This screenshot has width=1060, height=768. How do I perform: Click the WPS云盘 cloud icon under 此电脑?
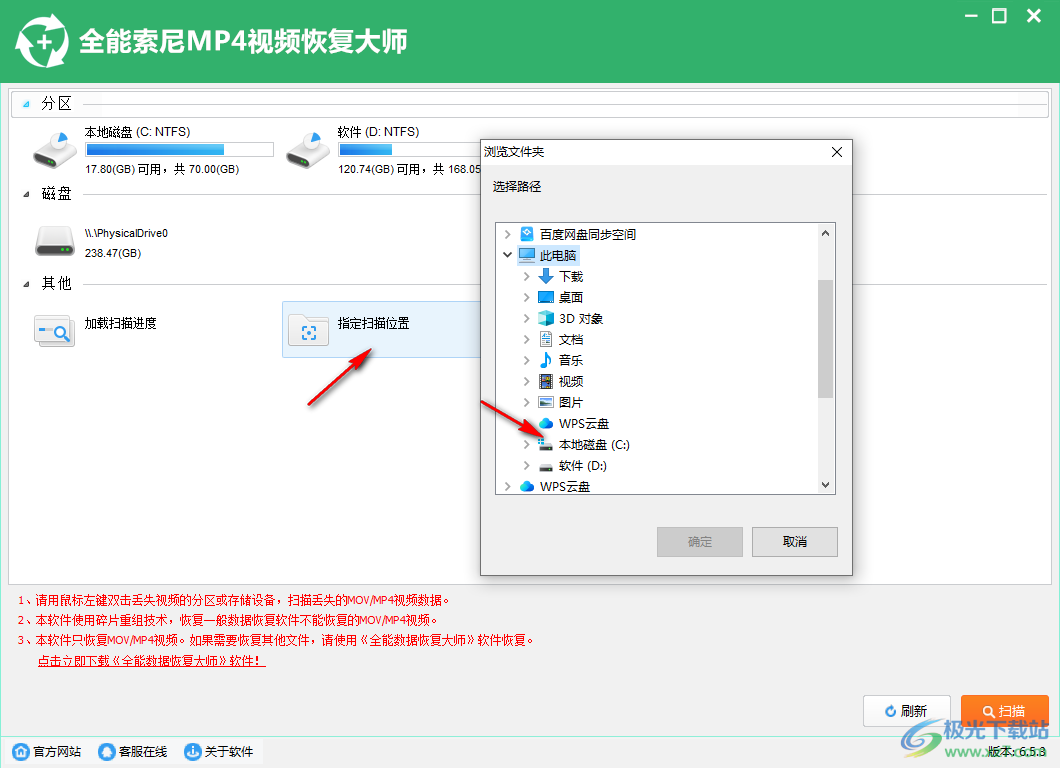pyautogui.click(x=546, y=423)
